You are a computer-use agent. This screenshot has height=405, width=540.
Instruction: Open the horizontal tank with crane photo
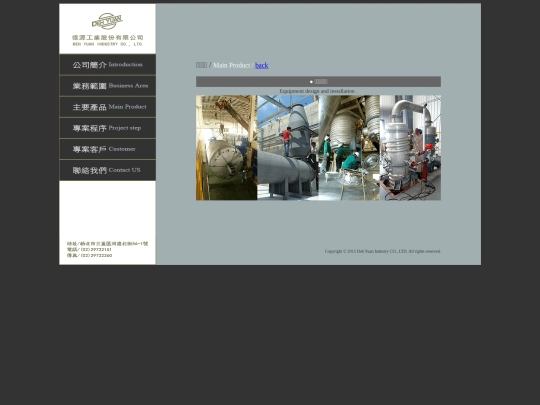point(227,148)
